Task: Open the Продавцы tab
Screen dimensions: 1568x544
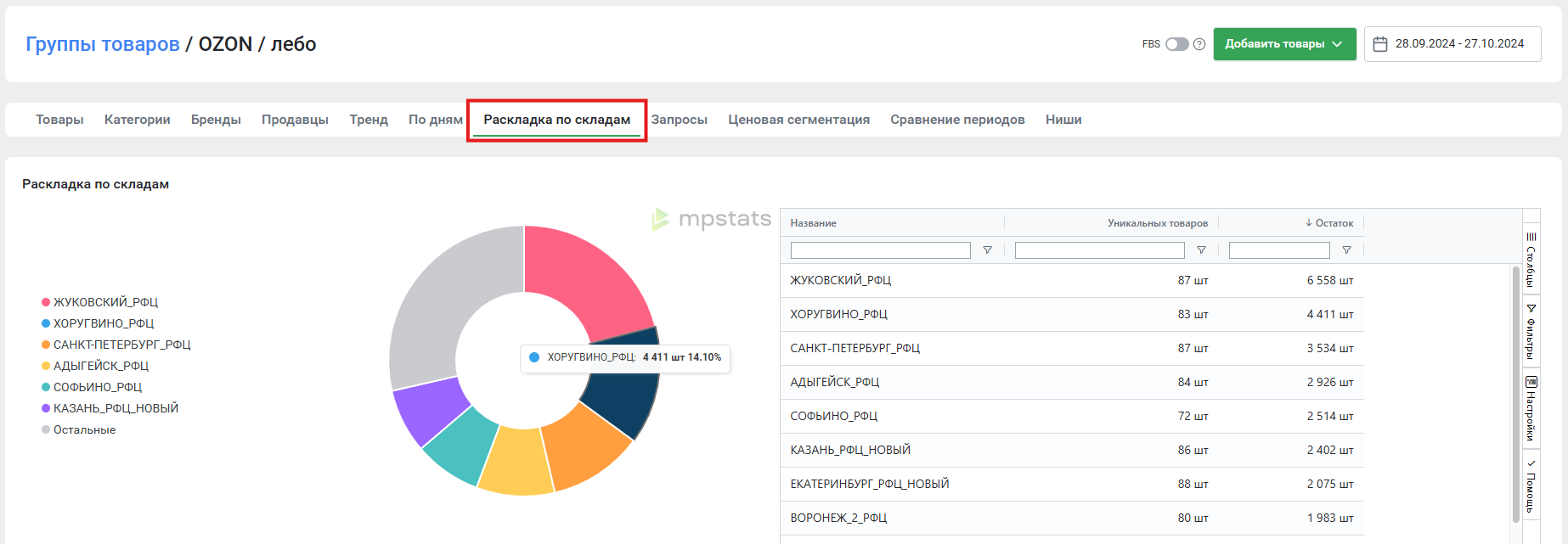Action: [x=295, y=120]
